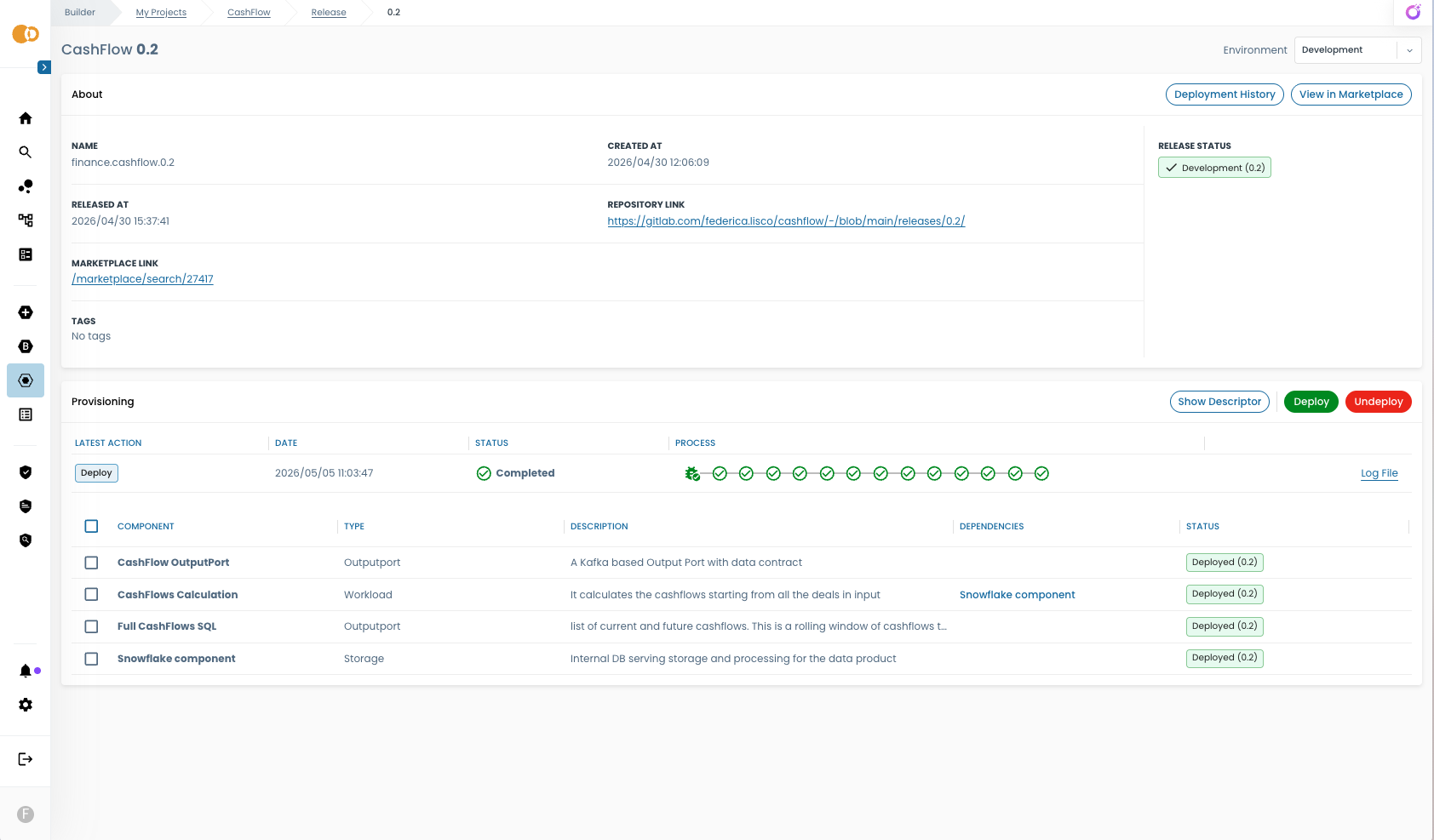Screen dimensions: 1434x840
Task: Expand the sidebar with the blue arrow
Action: click(x=44, y=67)
